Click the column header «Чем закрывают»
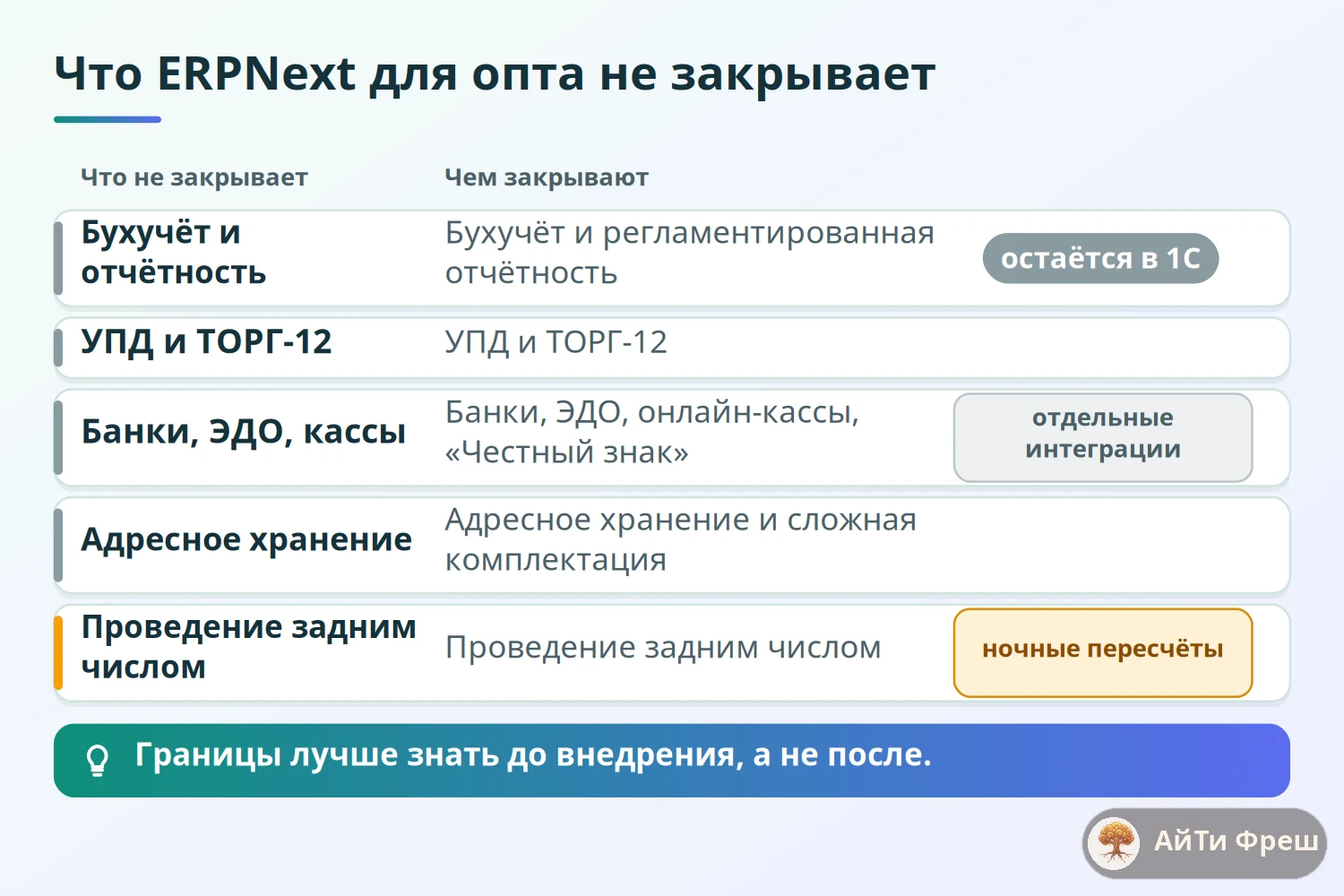Image resolution: width=1344 pixels, height=896 pixels. pyautogui.click(x=547, y=177)
